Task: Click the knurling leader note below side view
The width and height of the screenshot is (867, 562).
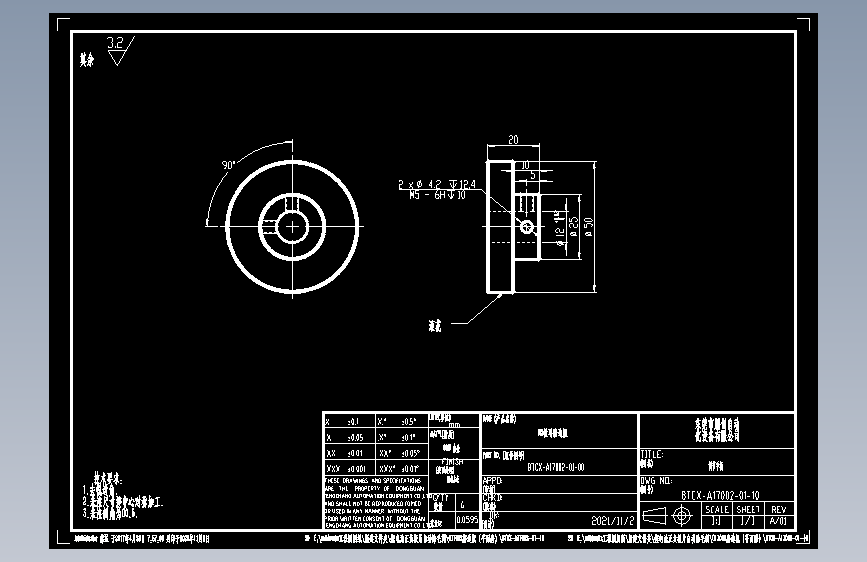Action: 435,326
